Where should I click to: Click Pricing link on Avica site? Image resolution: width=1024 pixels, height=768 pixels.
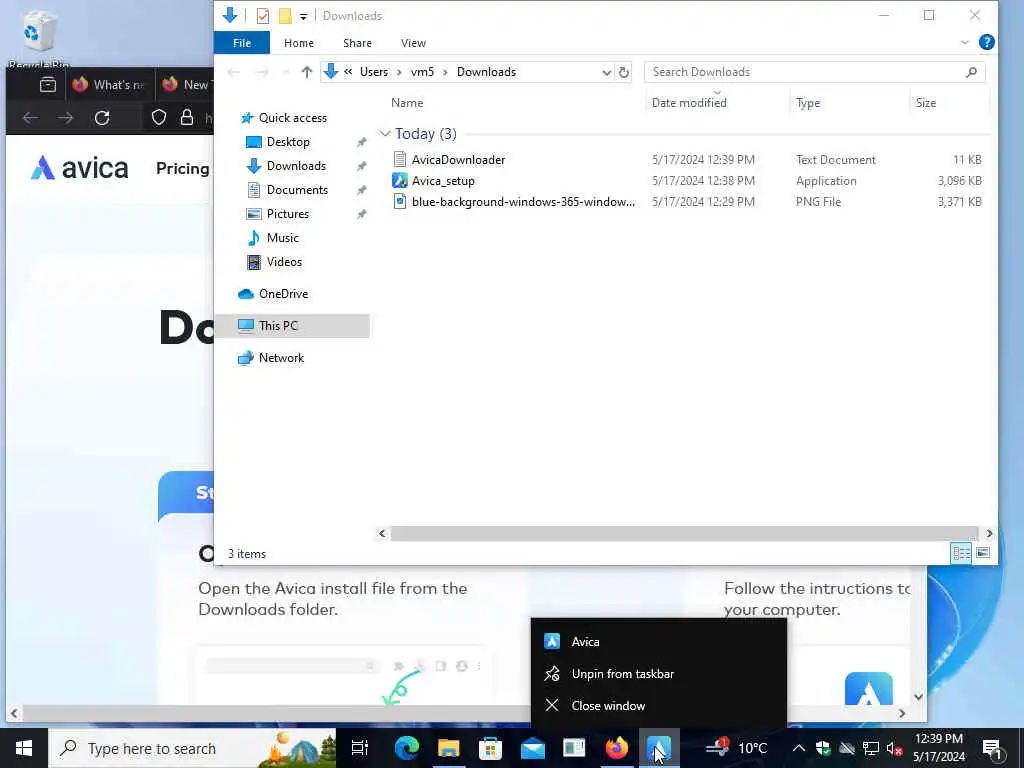pyautogui.click(x=182, y=168)
